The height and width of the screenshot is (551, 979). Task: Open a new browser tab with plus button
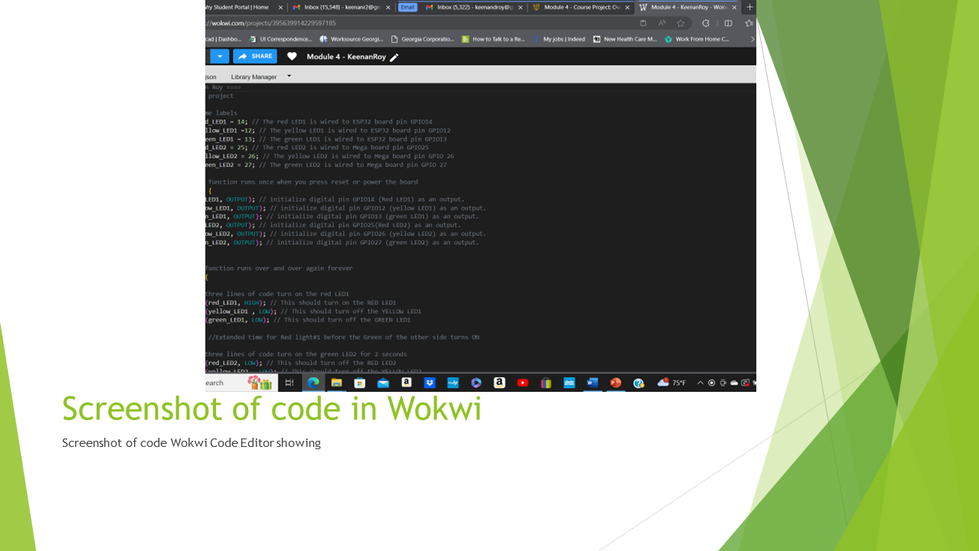[x=749, y=7]
